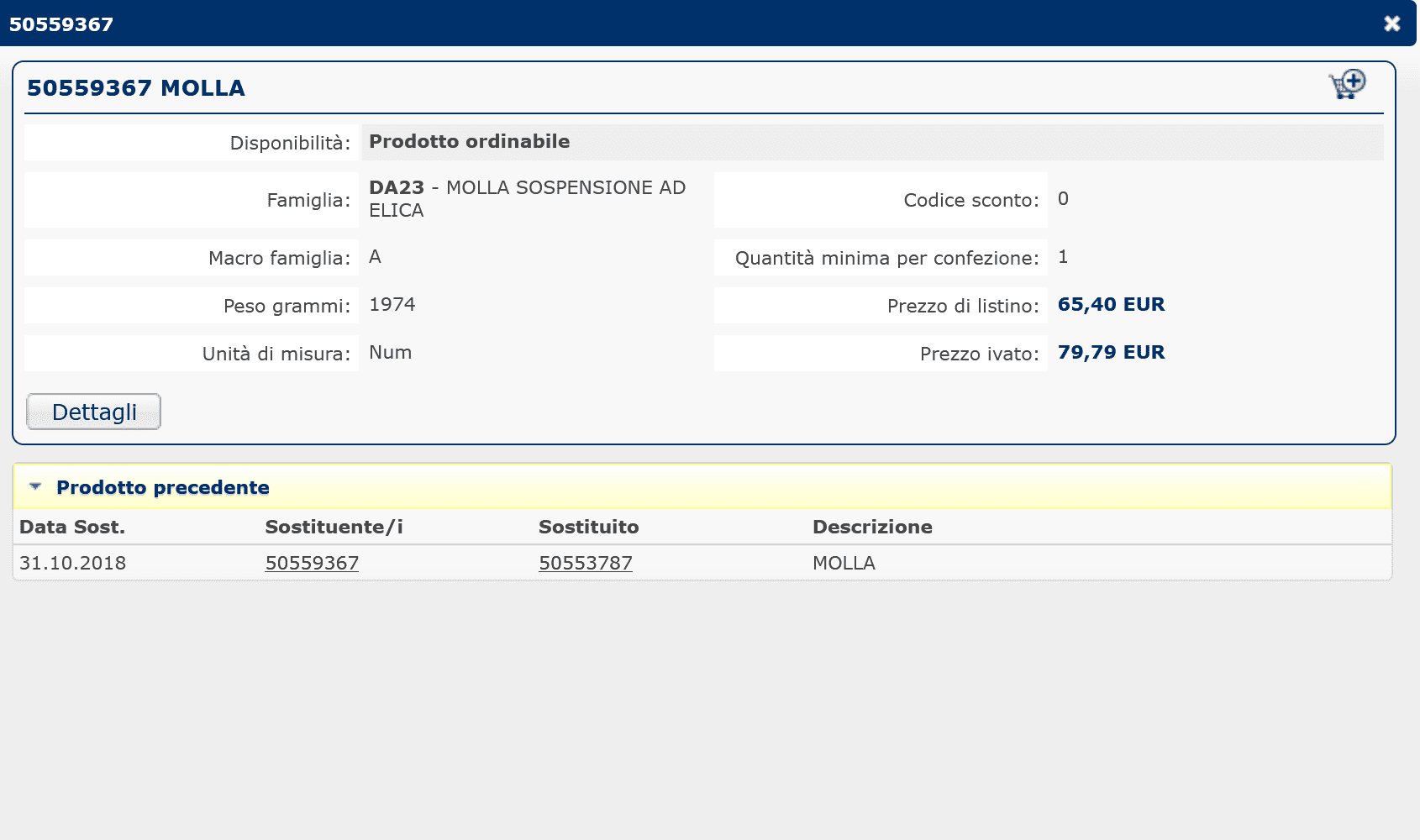Select the 31.10.2018 date cell
1420x840 pixels.
(x=72, y=563)
